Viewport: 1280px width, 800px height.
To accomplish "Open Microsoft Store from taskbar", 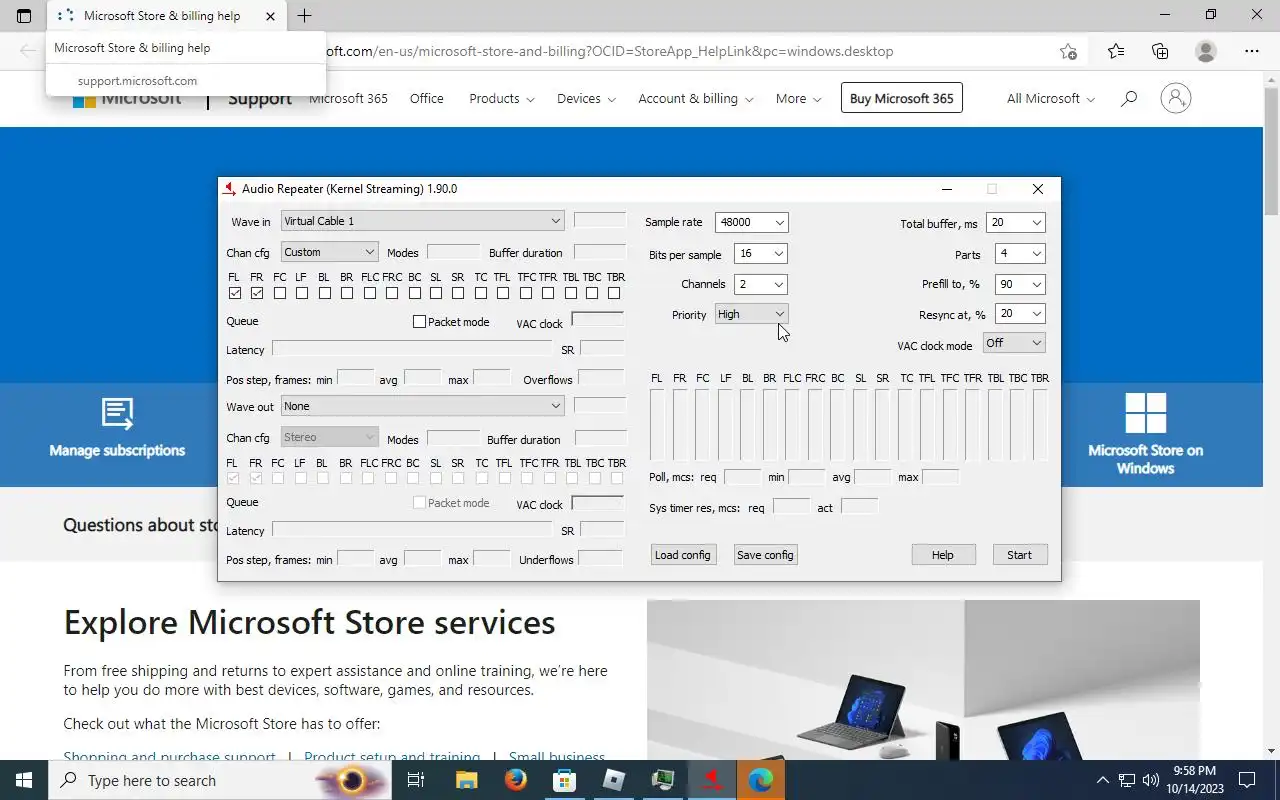I will [564, 780].
